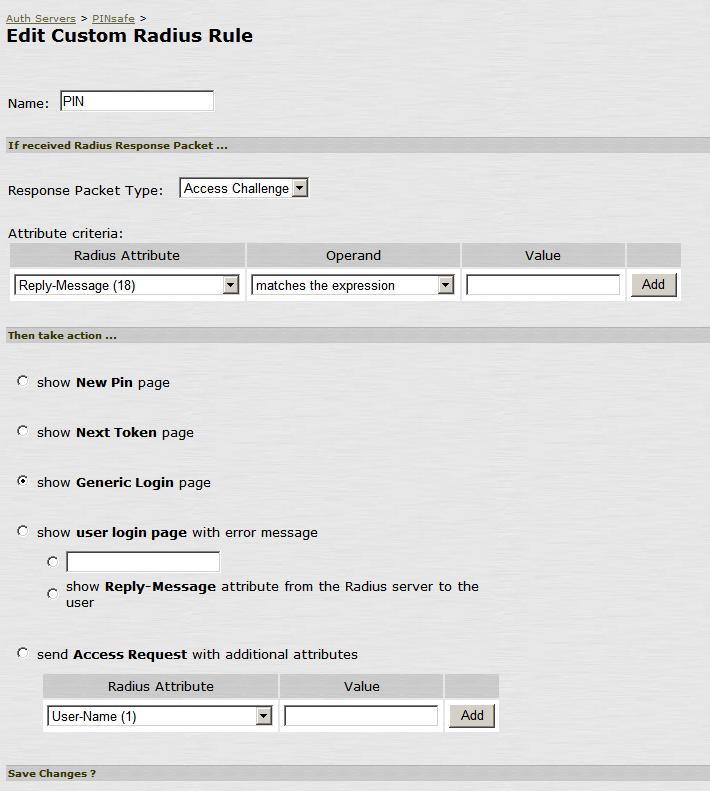Select 'show New Pin page' radio button

22,381
